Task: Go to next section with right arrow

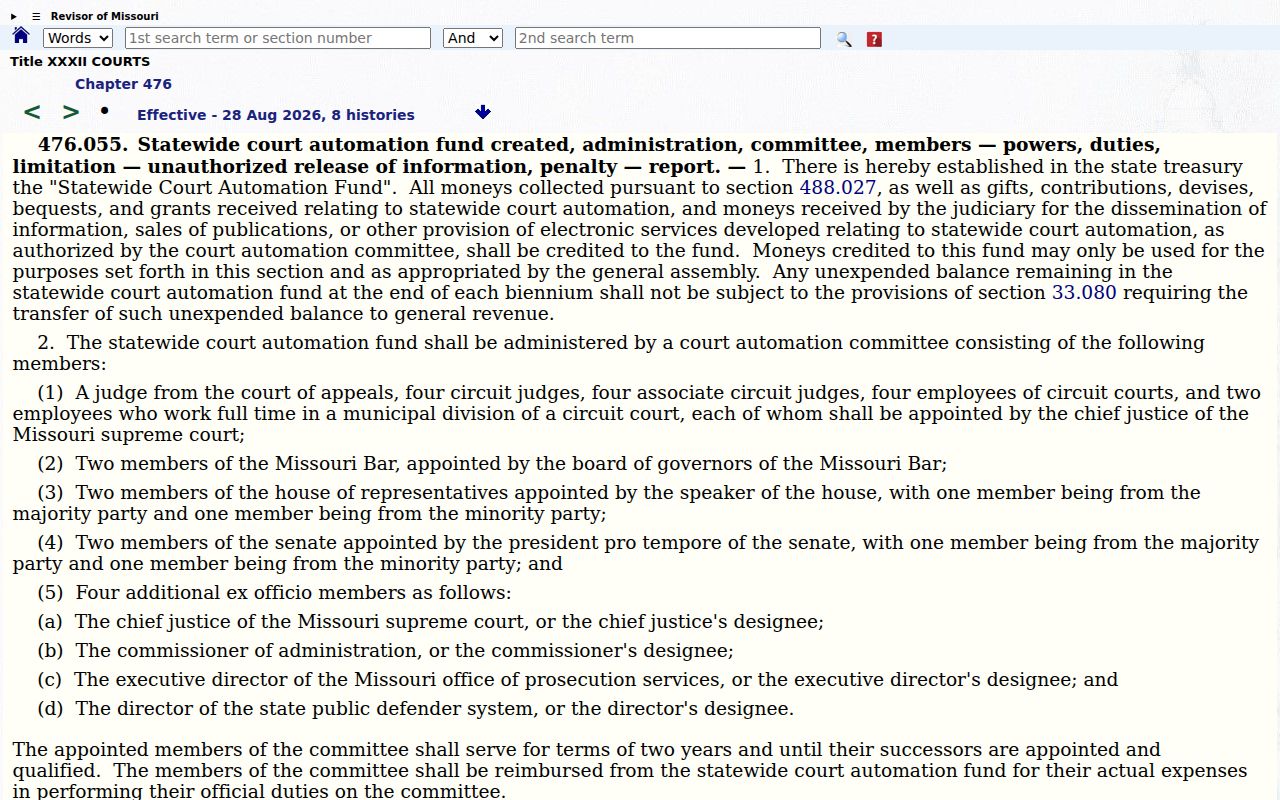Action: click(71, 112)
